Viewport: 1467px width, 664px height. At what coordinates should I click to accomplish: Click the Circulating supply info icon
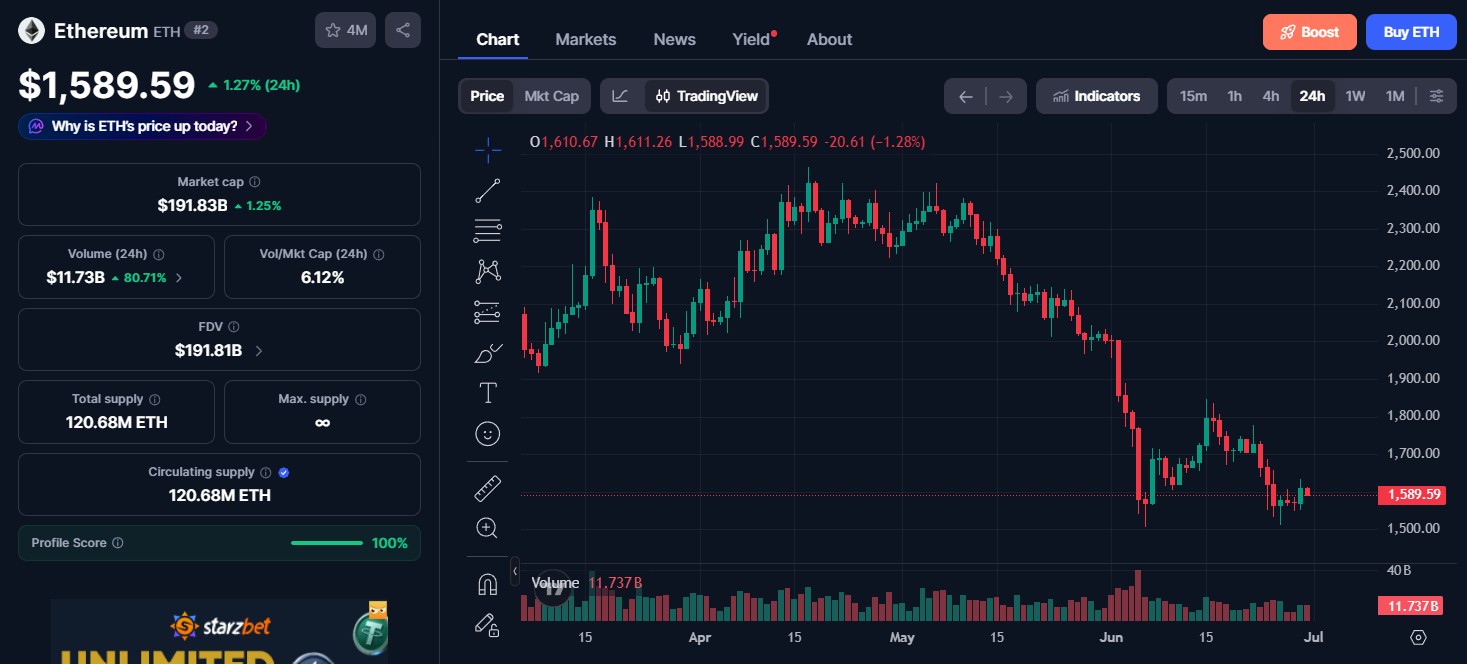point(265,472)
